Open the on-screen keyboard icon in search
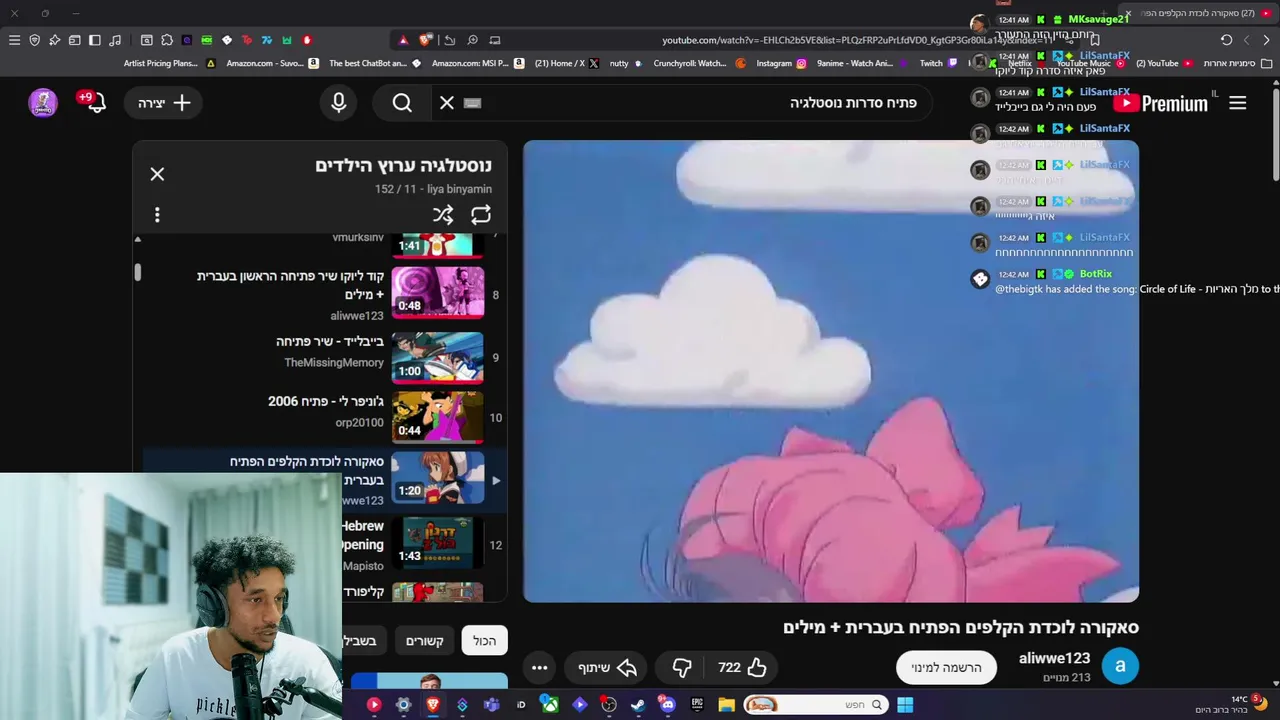Image resolution: width=1280 pixels, height=720 pixels. 473,103
